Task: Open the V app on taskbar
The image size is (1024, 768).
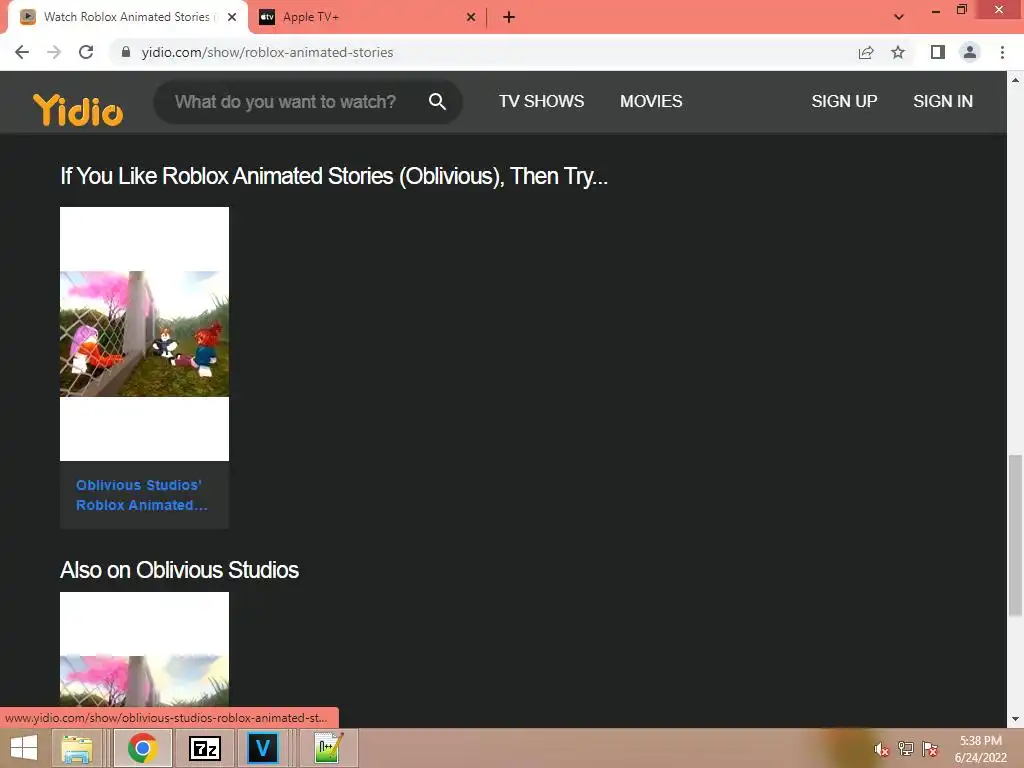Action: (263, 748)
